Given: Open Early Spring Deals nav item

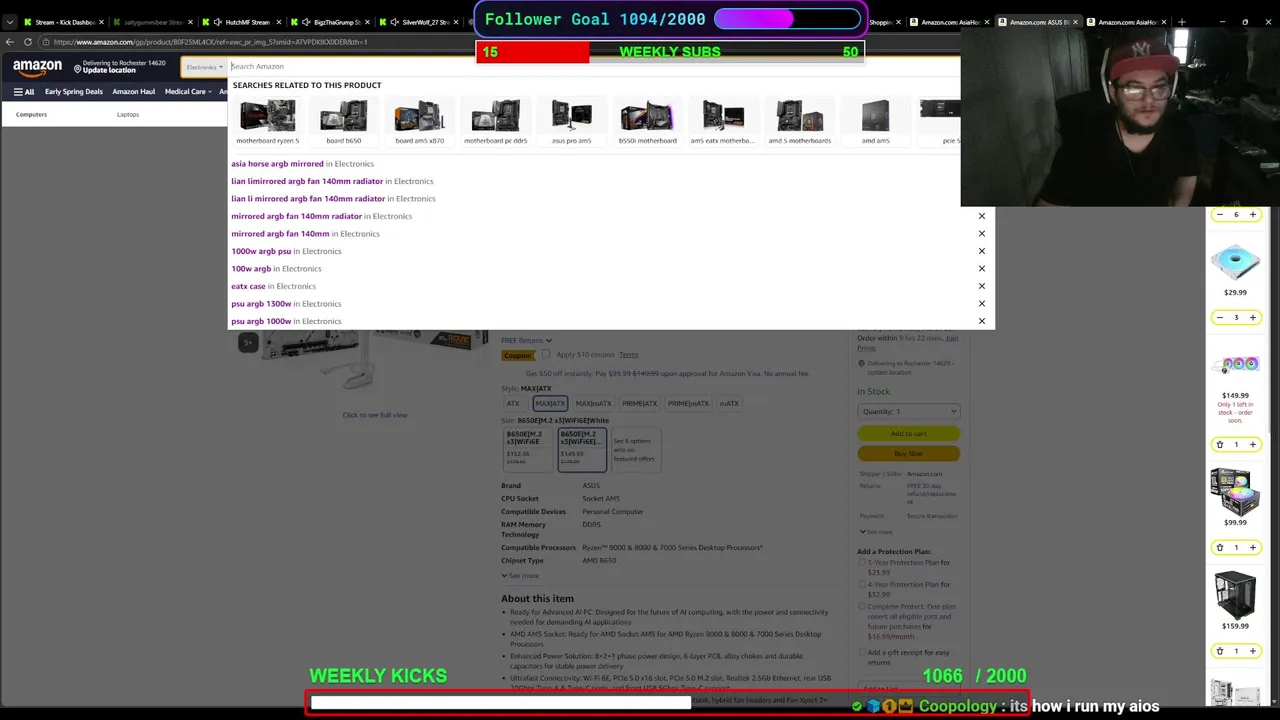Looking at the screenshot, I should 74,92.
